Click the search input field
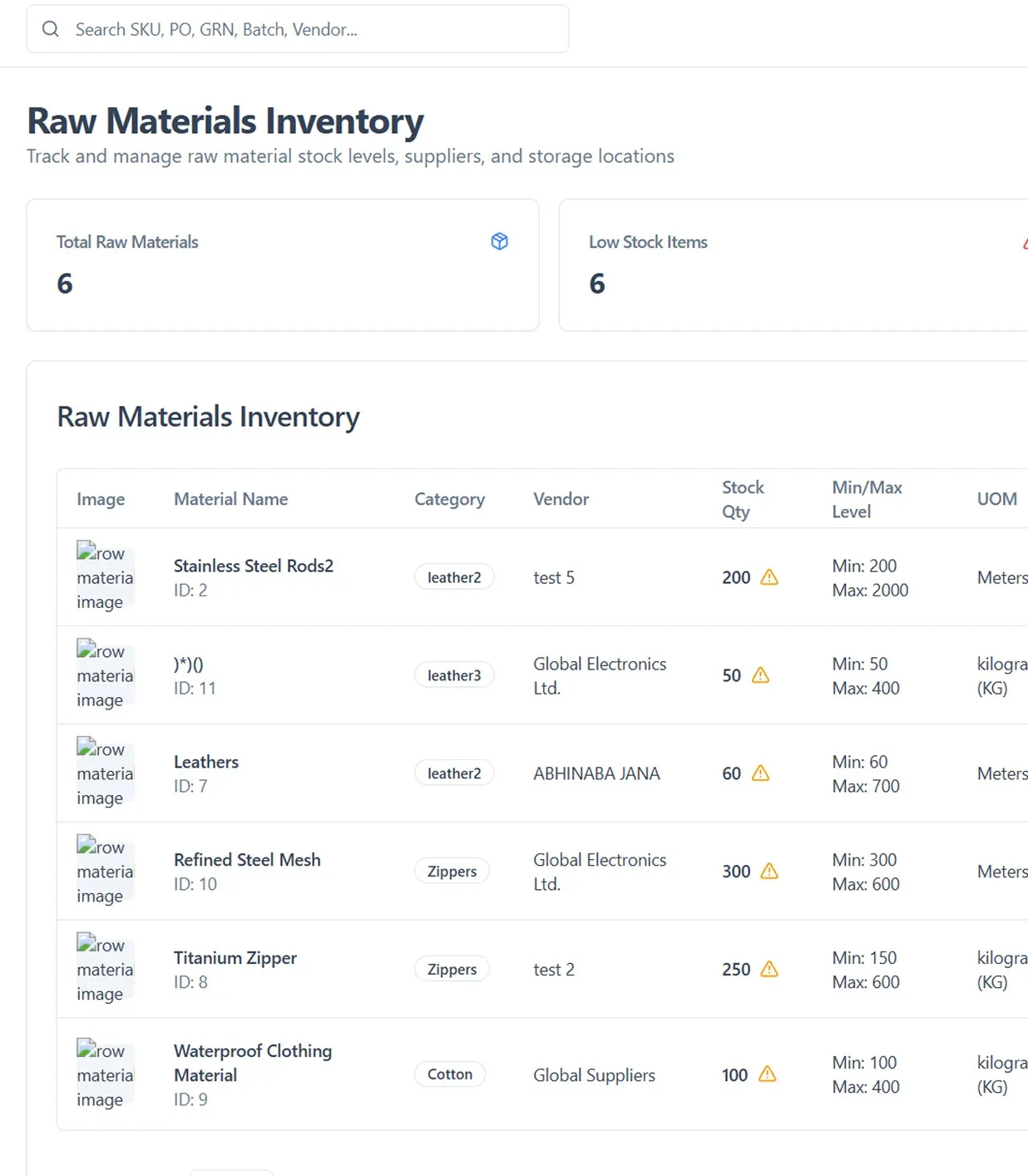The image size is (1028, 1176). coord(291,29)
